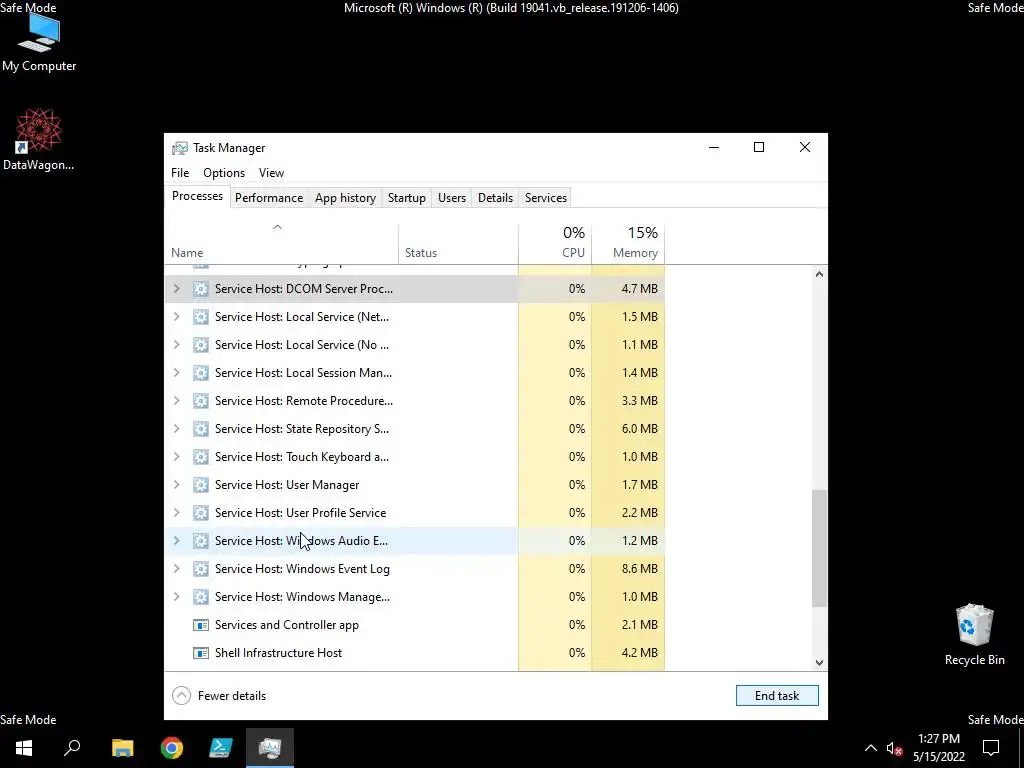
Task: Click the Task Manager title bar icon
Action: [180, 148]
